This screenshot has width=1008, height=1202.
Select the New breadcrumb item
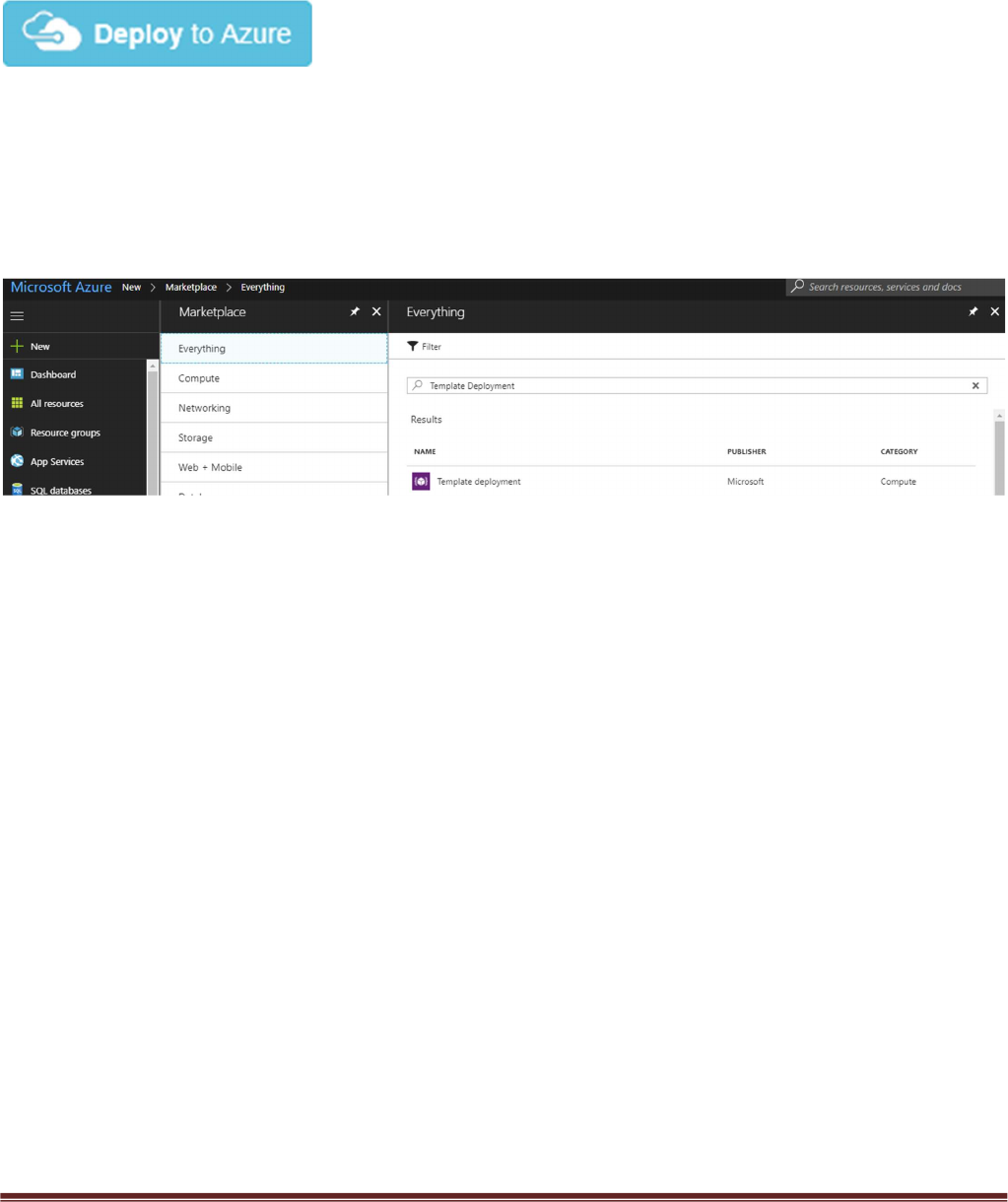click(x=131, y=288)
